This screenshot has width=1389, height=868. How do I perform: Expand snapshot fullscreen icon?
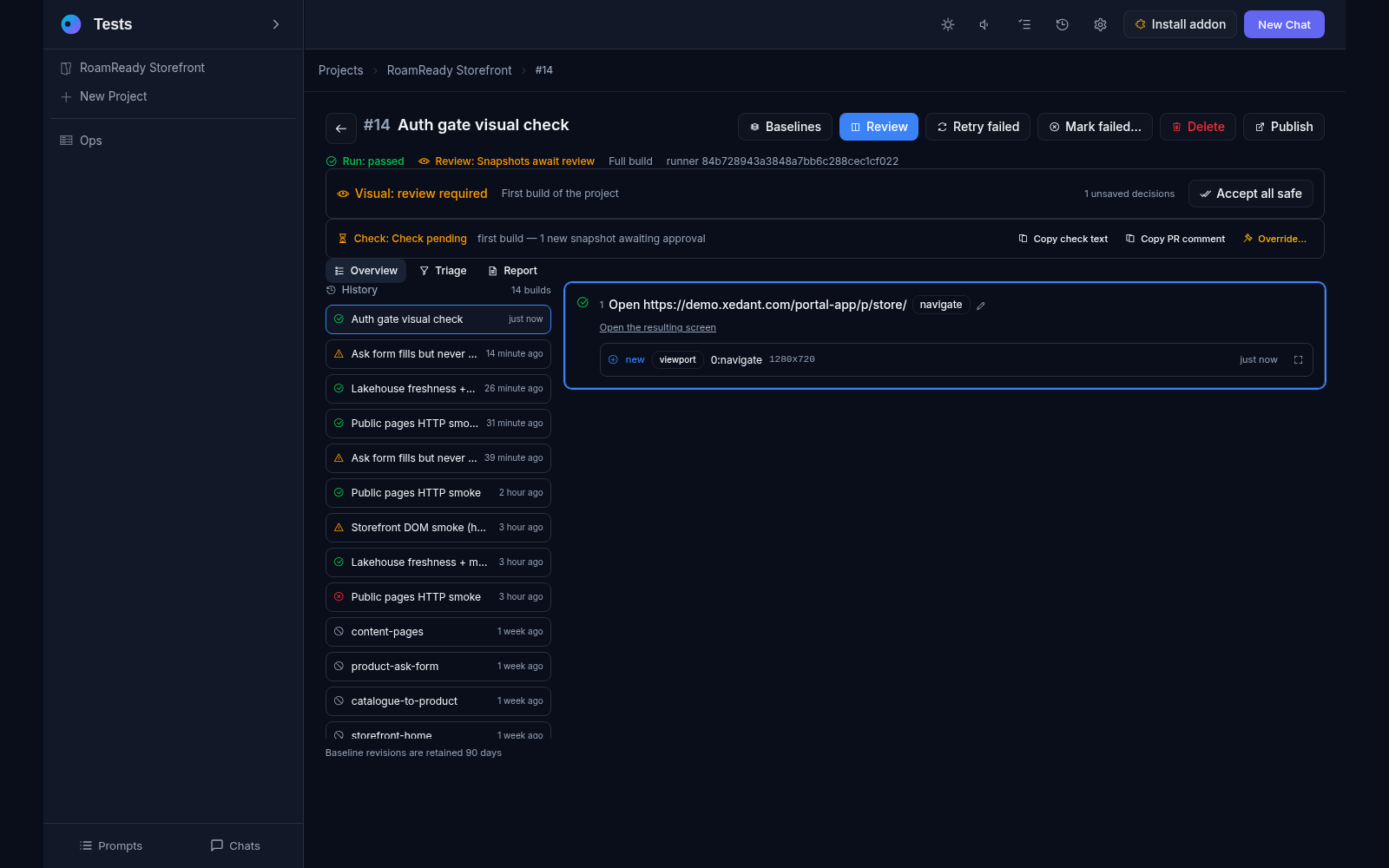(x=1299, y=359)
